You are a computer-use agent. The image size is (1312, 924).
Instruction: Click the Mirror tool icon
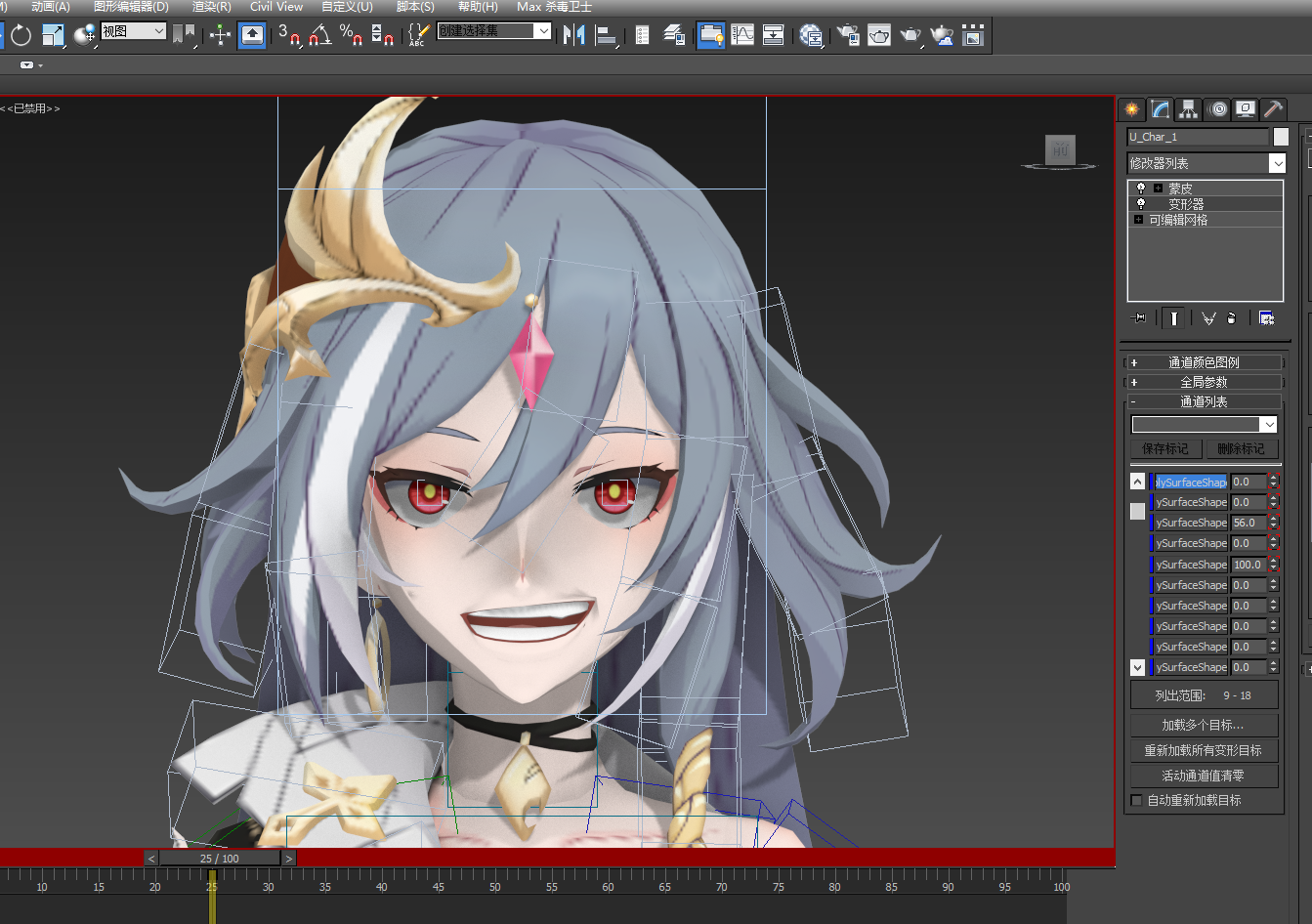click(574, 36)
